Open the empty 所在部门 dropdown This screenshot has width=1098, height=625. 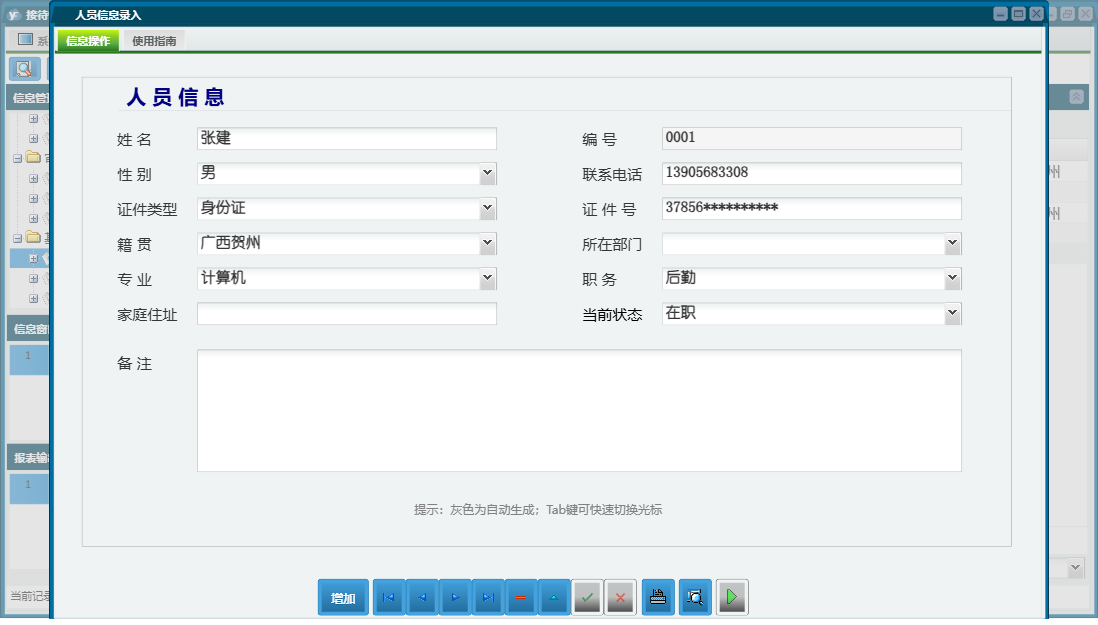(x=952, y=244)
